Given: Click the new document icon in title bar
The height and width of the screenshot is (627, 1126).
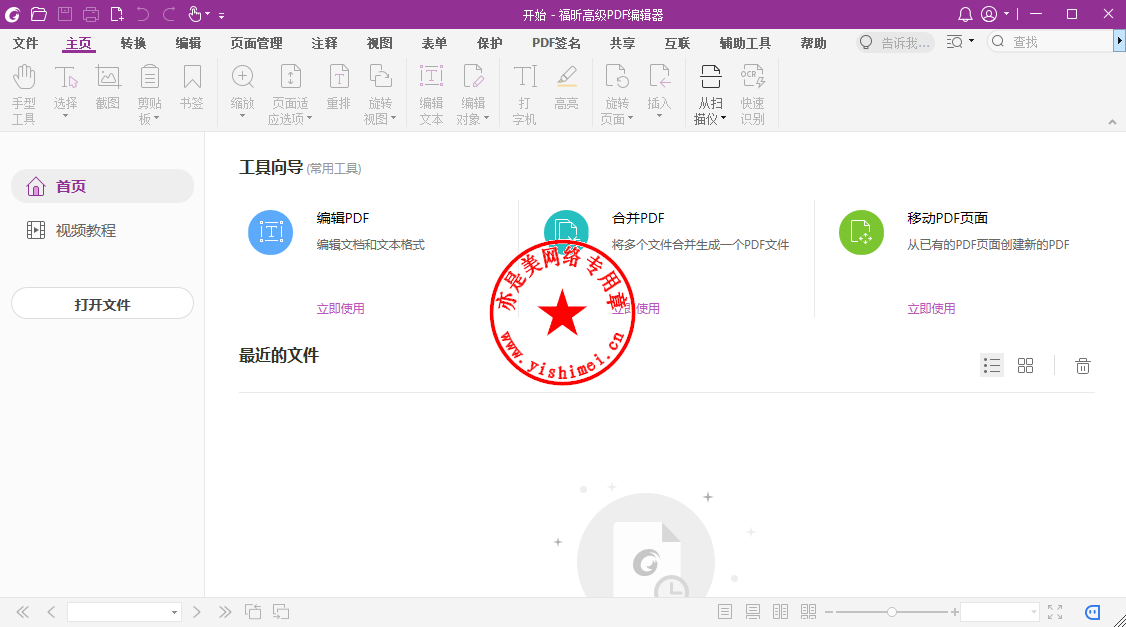Looking at the screenshot, I should click(116, 14).
